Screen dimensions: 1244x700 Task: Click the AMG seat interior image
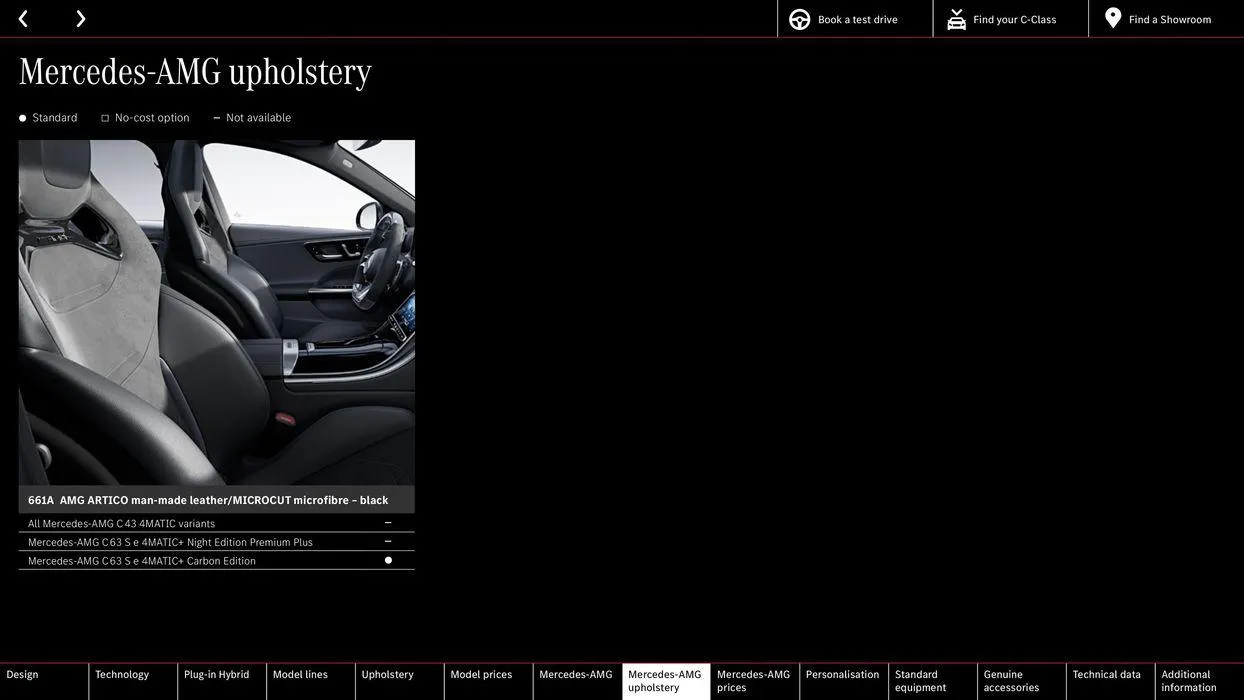point(216,312)
